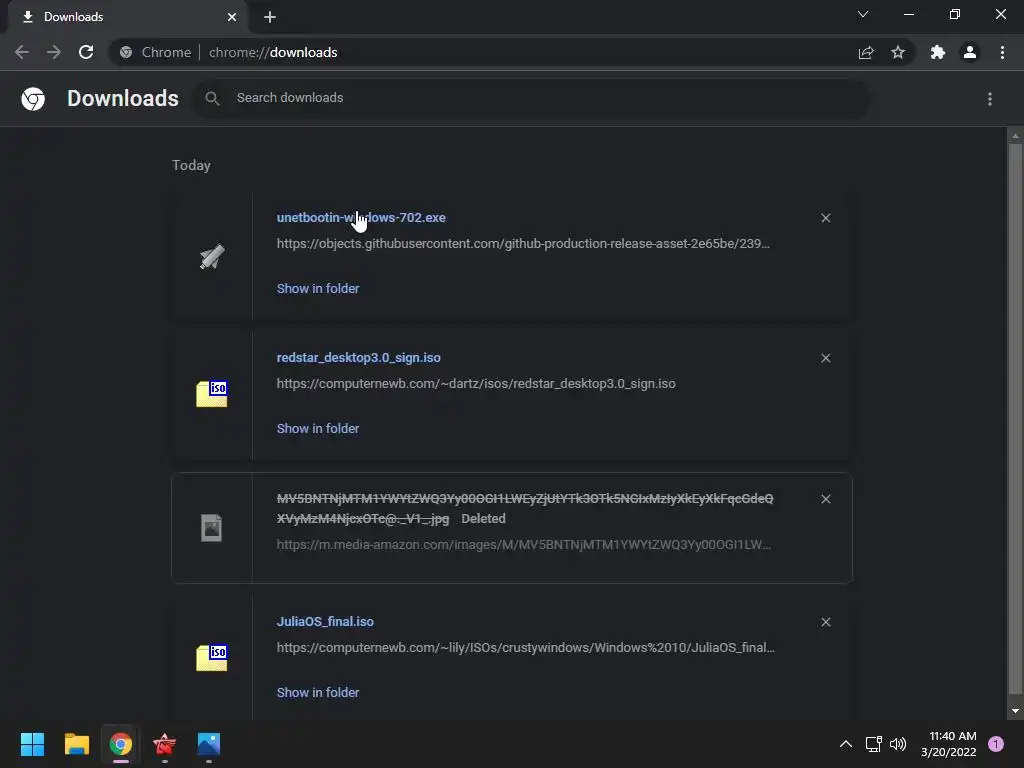Open a new tab with the plus button

coord(270,17)
